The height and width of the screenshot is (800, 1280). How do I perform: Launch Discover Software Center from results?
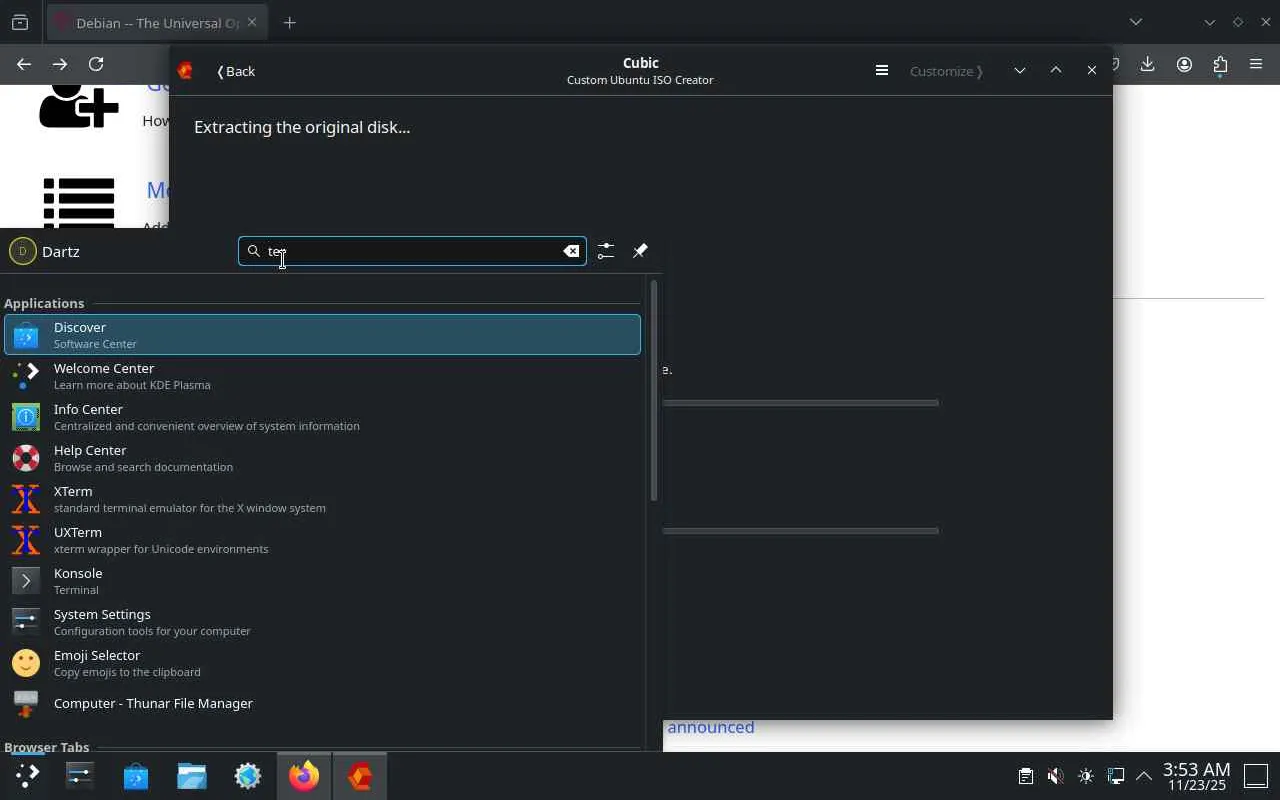(x=322, y=335)
